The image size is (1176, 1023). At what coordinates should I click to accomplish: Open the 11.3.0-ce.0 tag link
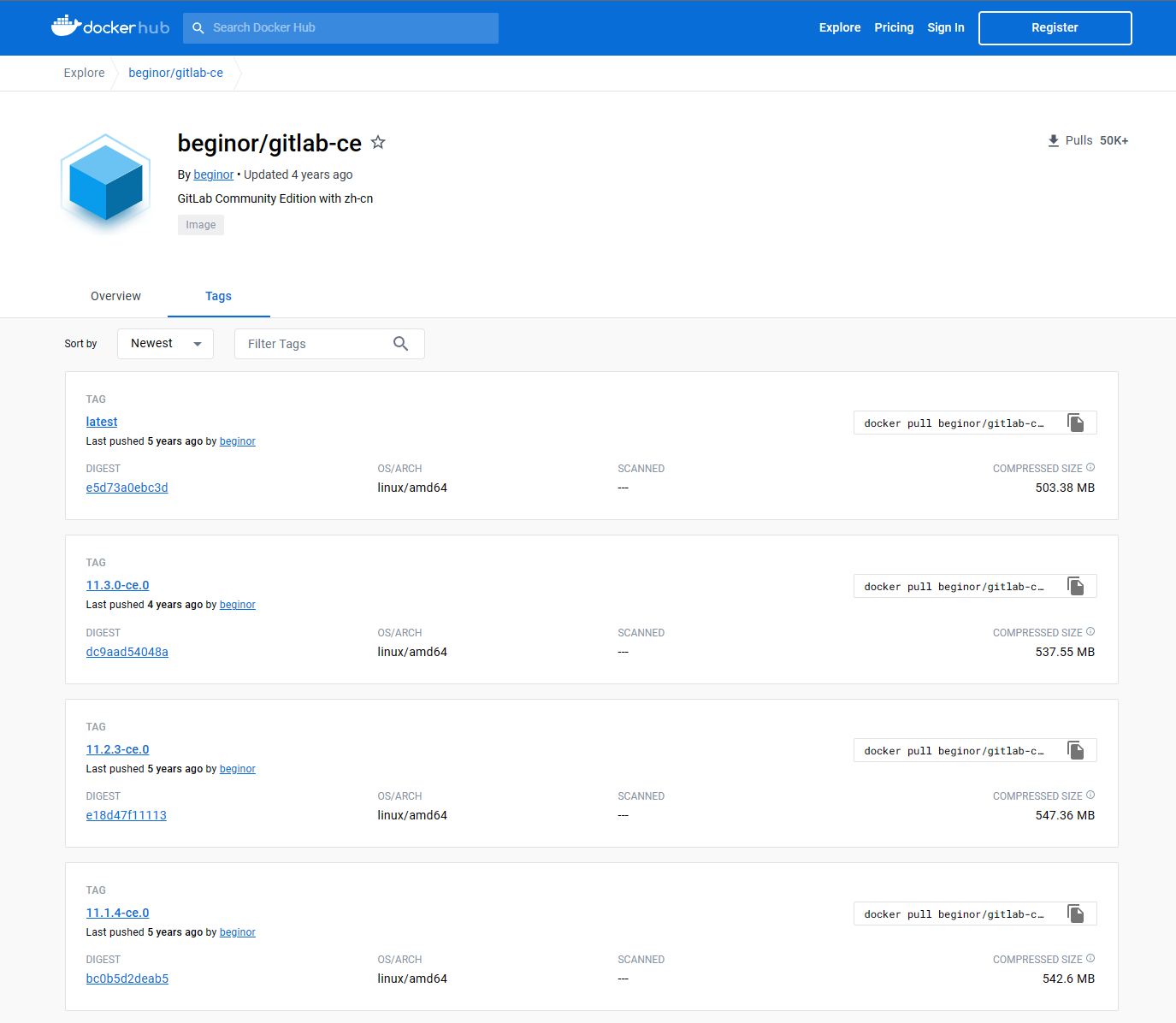point(118,585)
